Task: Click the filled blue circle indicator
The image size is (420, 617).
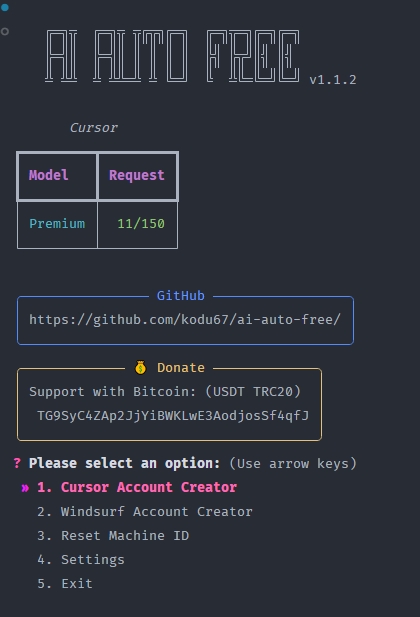Action: click(5, 7)
